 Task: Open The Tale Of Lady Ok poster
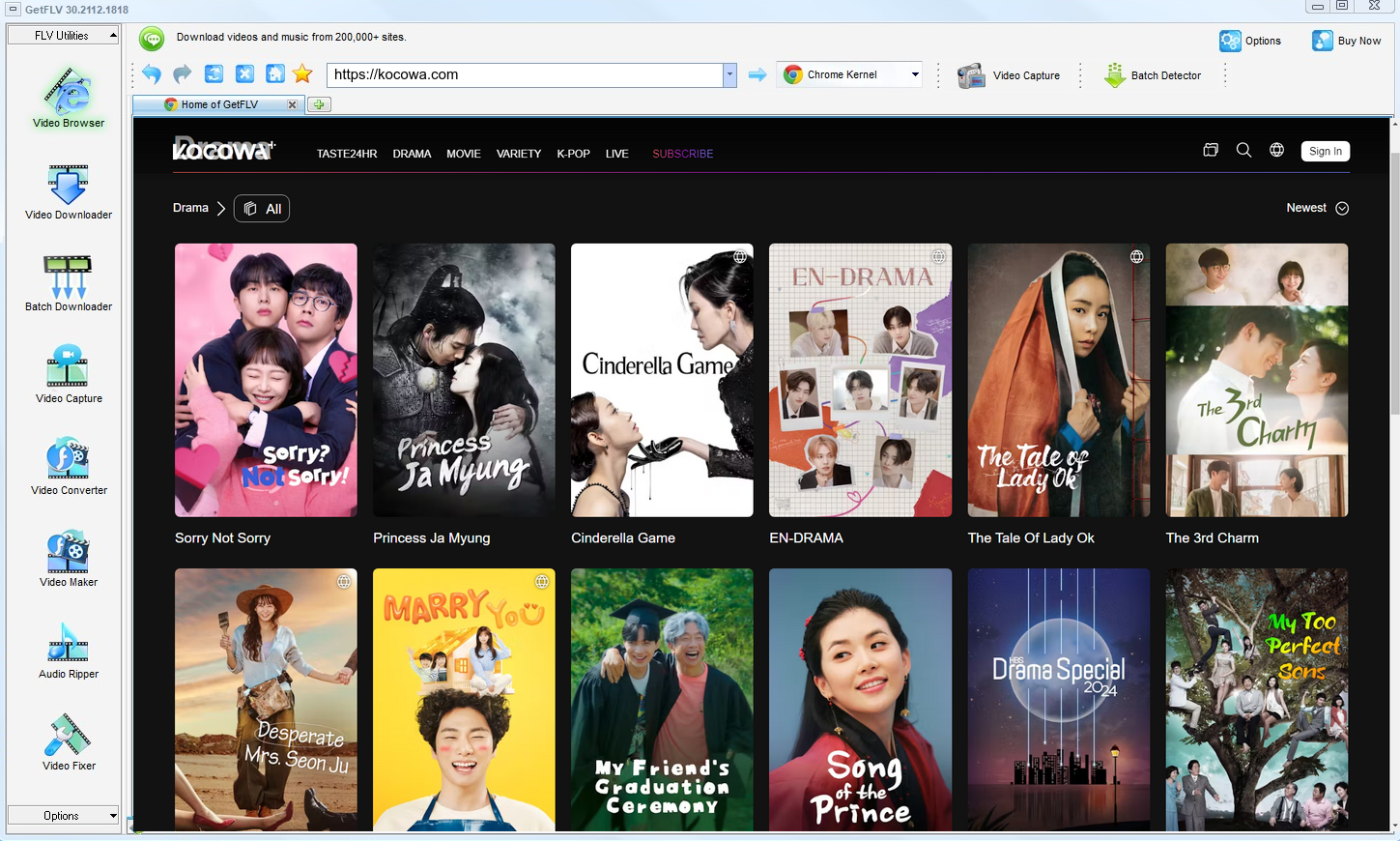(1059, 380)
